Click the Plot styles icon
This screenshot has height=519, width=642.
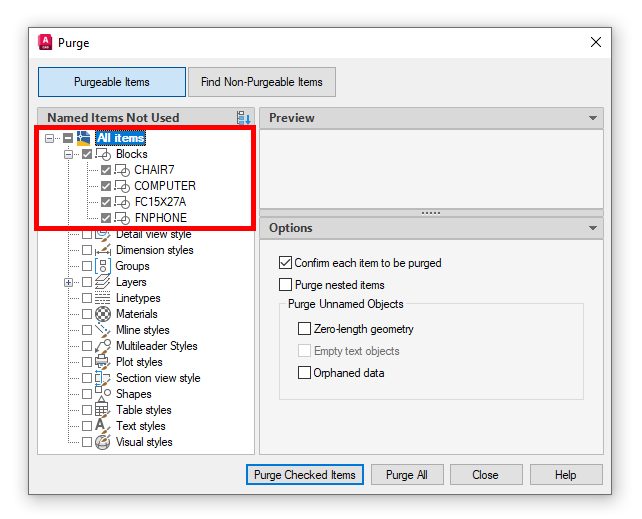(x=102, y=362)
